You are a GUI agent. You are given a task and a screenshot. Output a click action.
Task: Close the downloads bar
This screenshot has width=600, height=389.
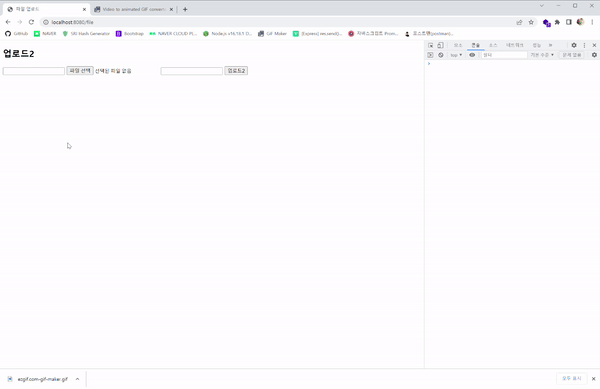pyautogui.click(x=593, y=379)
